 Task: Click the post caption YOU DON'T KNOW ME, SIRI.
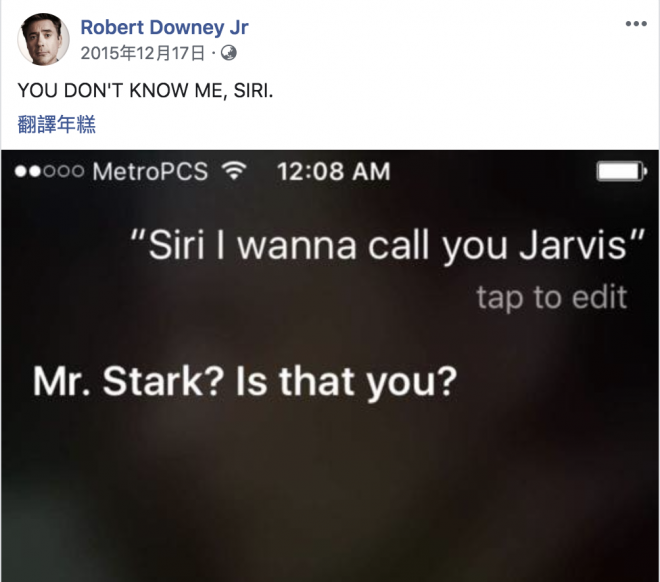pyautogui.click(x=146, y=90)
